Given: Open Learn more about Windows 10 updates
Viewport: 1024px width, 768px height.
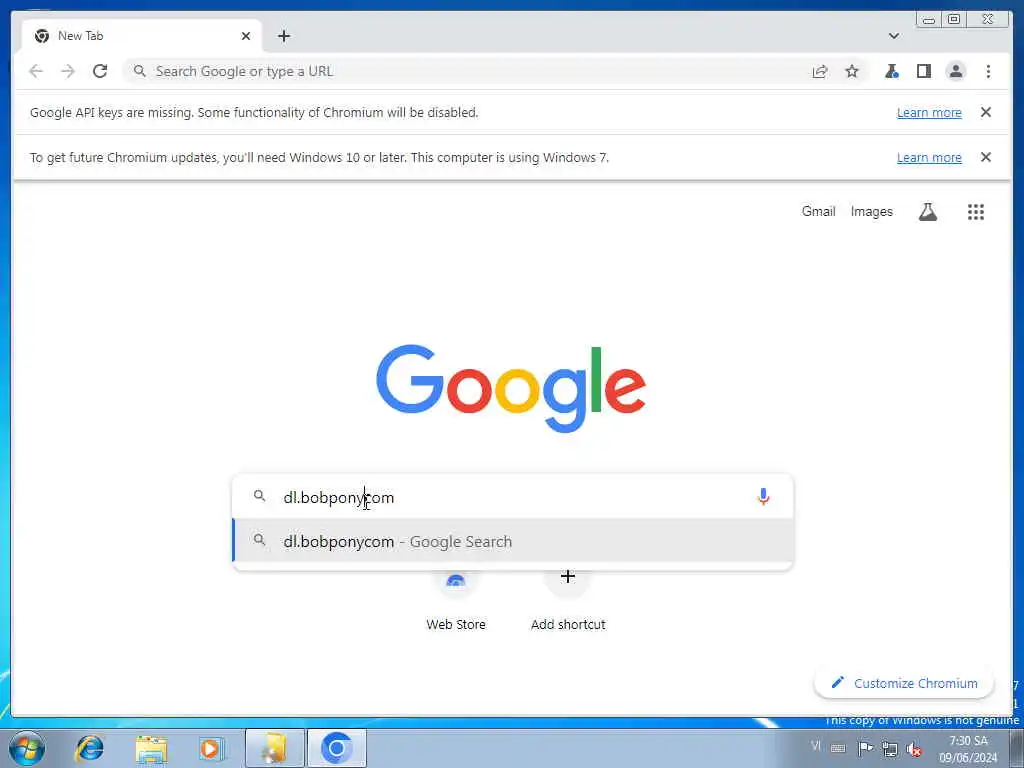Looking at the screenshot, I should 929,157.
